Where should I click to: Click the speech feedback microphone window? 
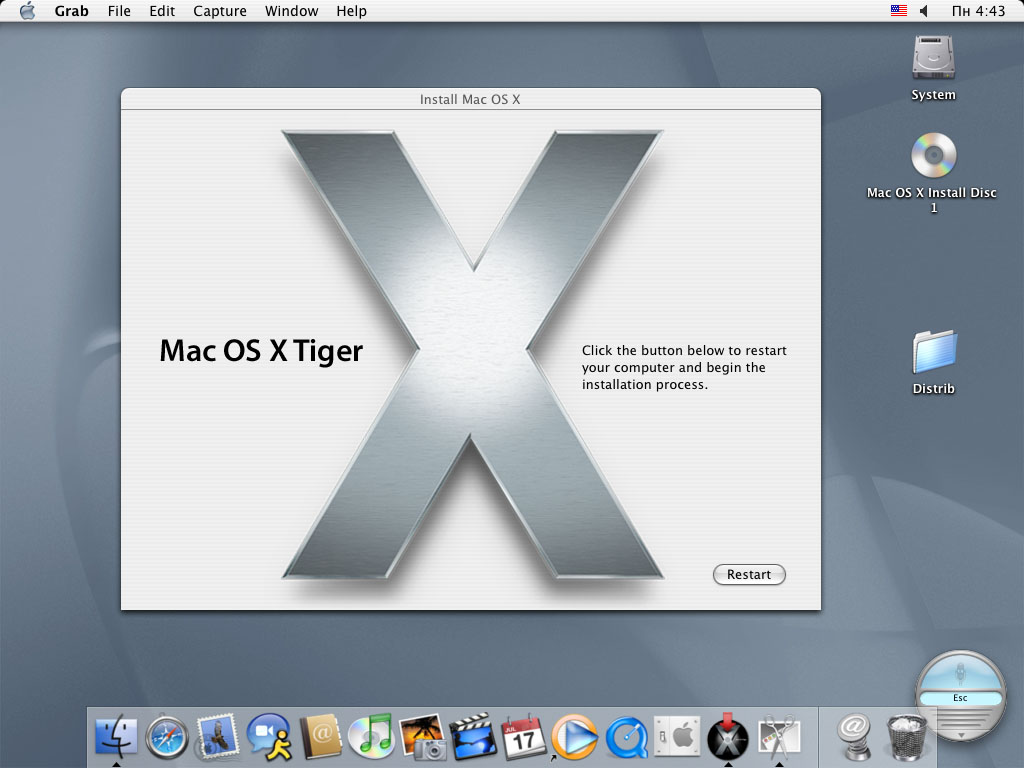coord(960,695)
